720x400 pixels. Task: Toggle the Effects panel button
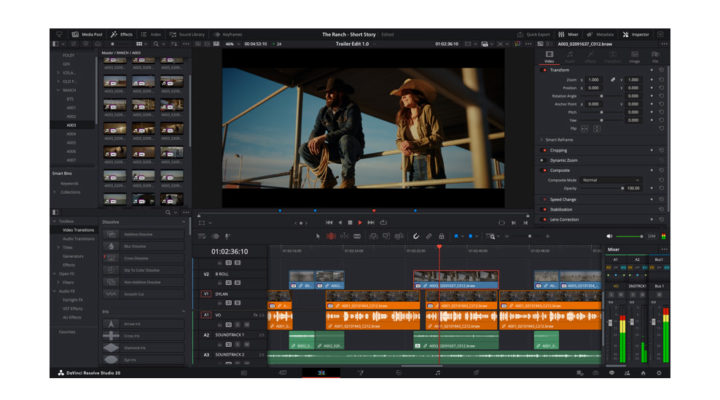(122, 34)
